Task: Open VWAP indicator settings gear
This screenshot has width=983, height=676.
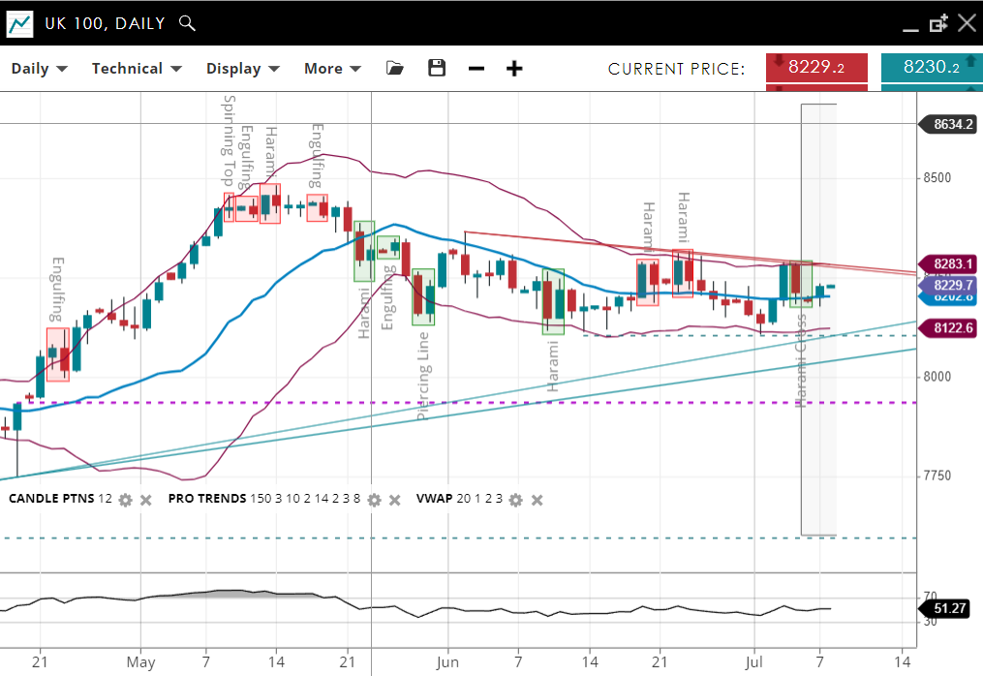Action: [516, 499]
